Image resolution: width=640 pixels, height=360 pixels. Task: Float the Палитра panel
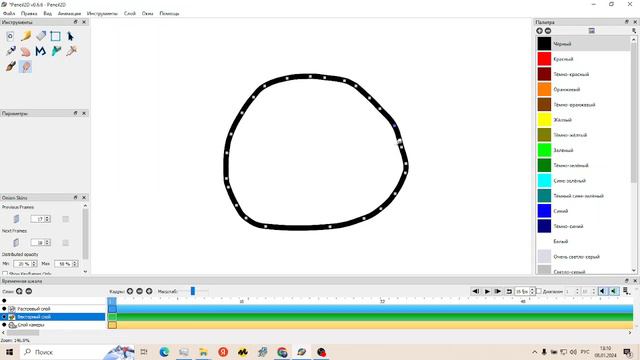point(627,22)
